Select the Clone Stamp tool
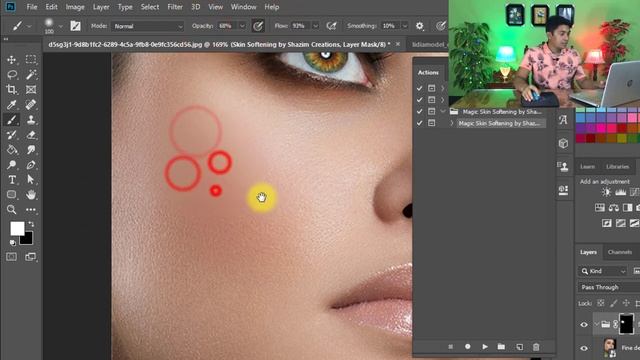This screenshot has height=360, width=640. tap(31, 120)
